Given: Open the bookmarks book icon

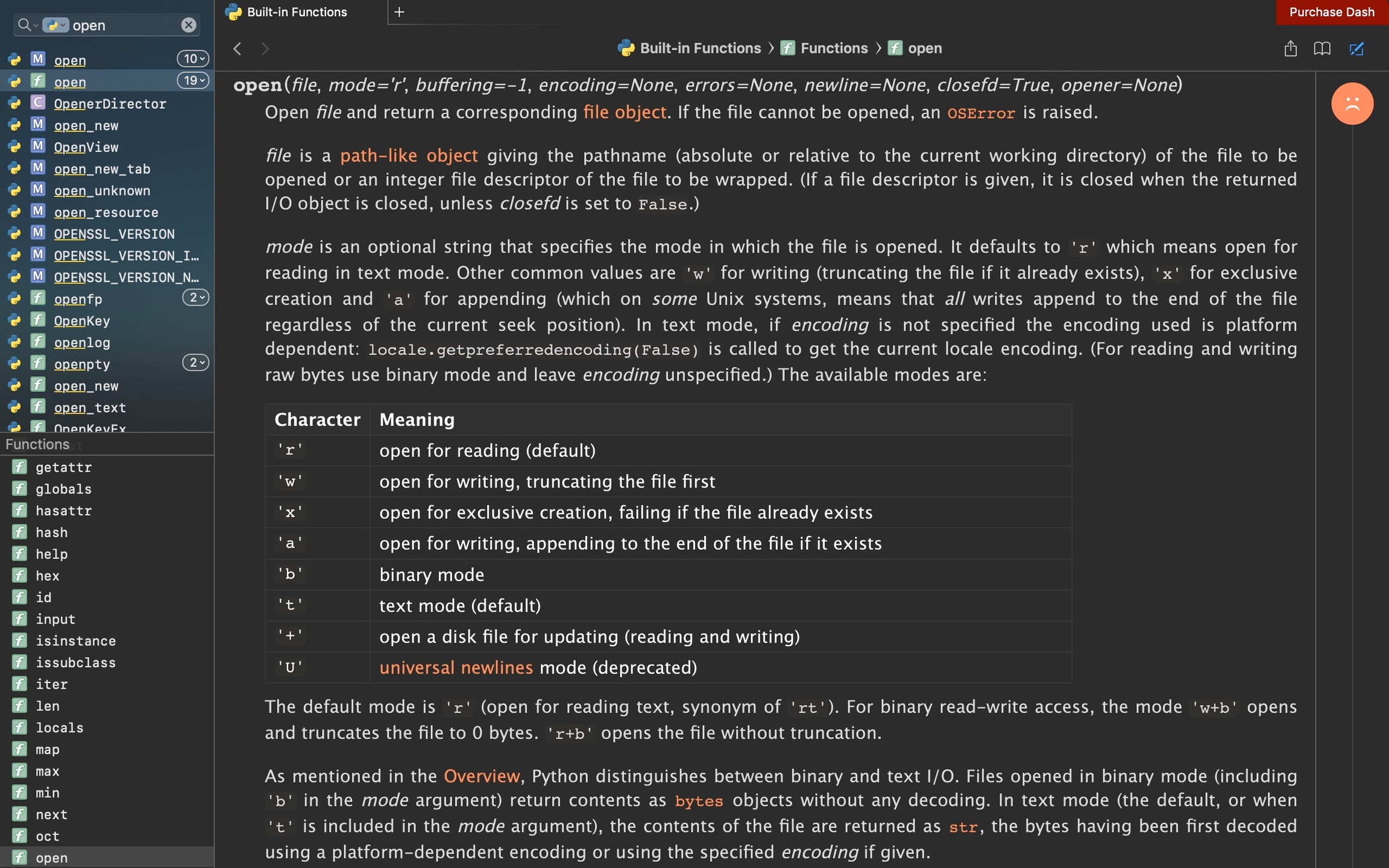Looking at the screenshot, I should tap(1322, 48).
